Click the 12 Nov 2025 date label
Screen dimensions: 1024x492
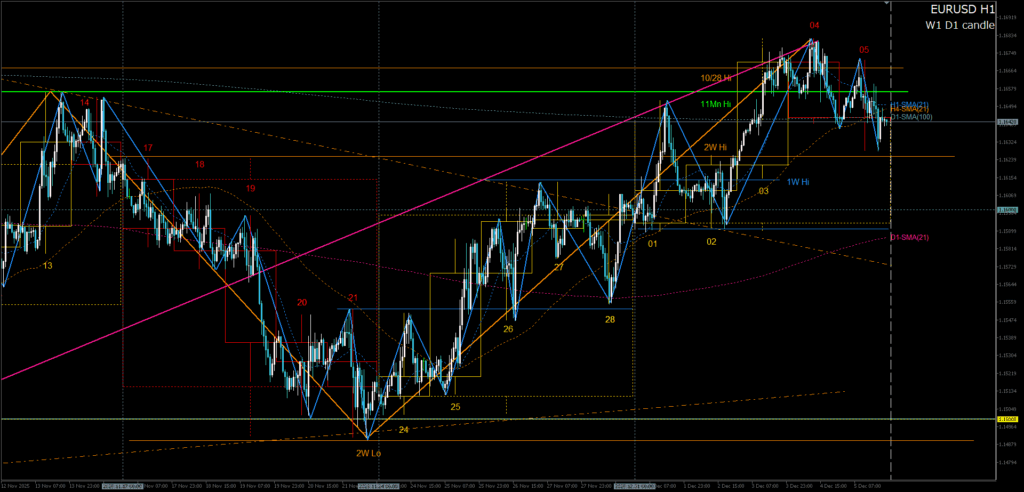click(18, 485)
